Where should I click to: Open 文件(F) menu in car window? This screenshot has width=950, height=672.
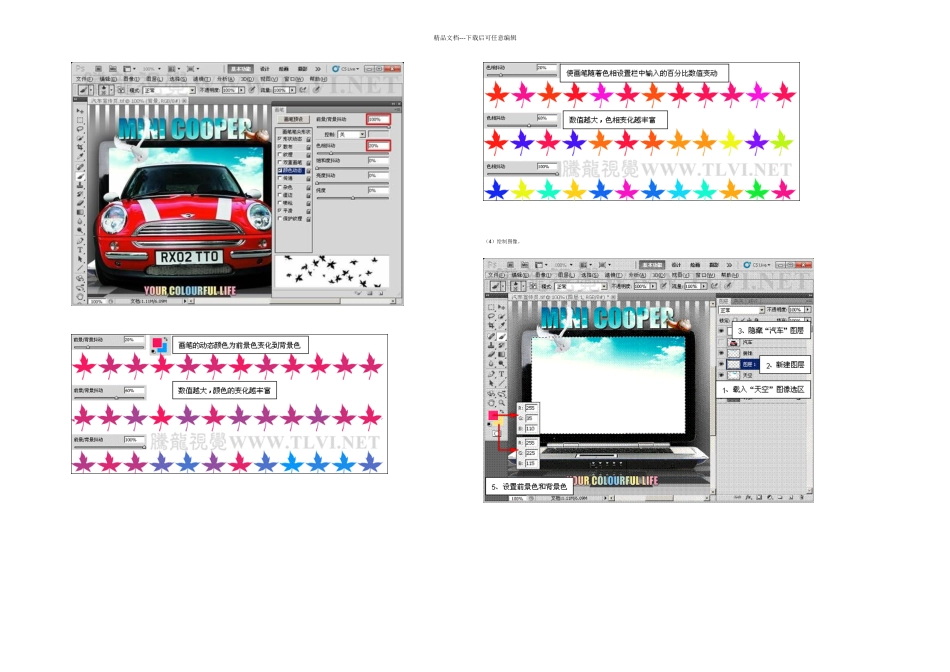[x=84, y=79]
